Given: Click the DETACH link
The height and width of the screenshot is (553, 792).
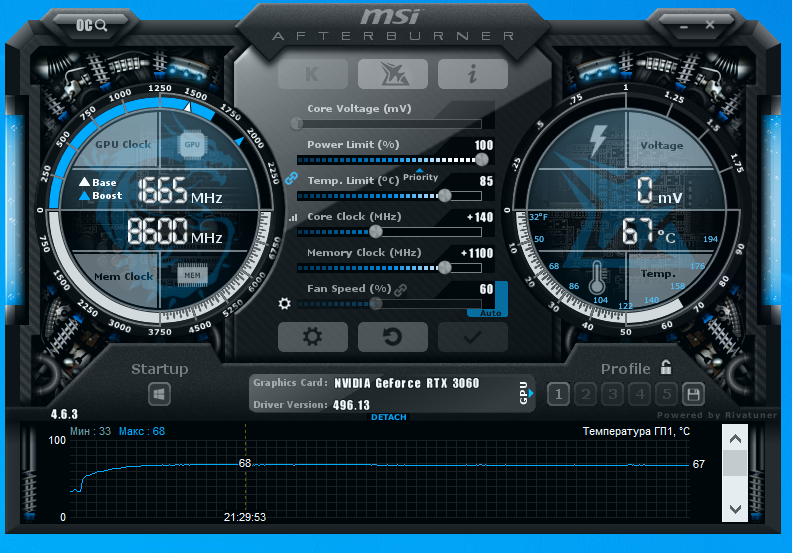Looking at the screenshot, I should pos(388,417).
